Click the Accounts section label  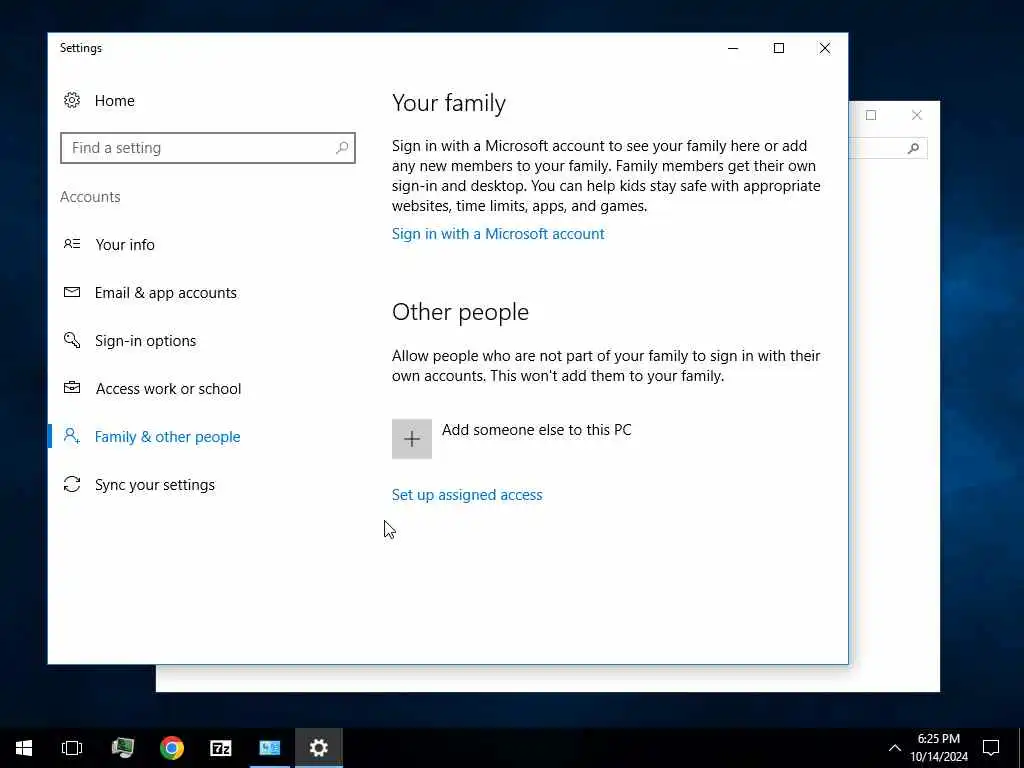90,197
